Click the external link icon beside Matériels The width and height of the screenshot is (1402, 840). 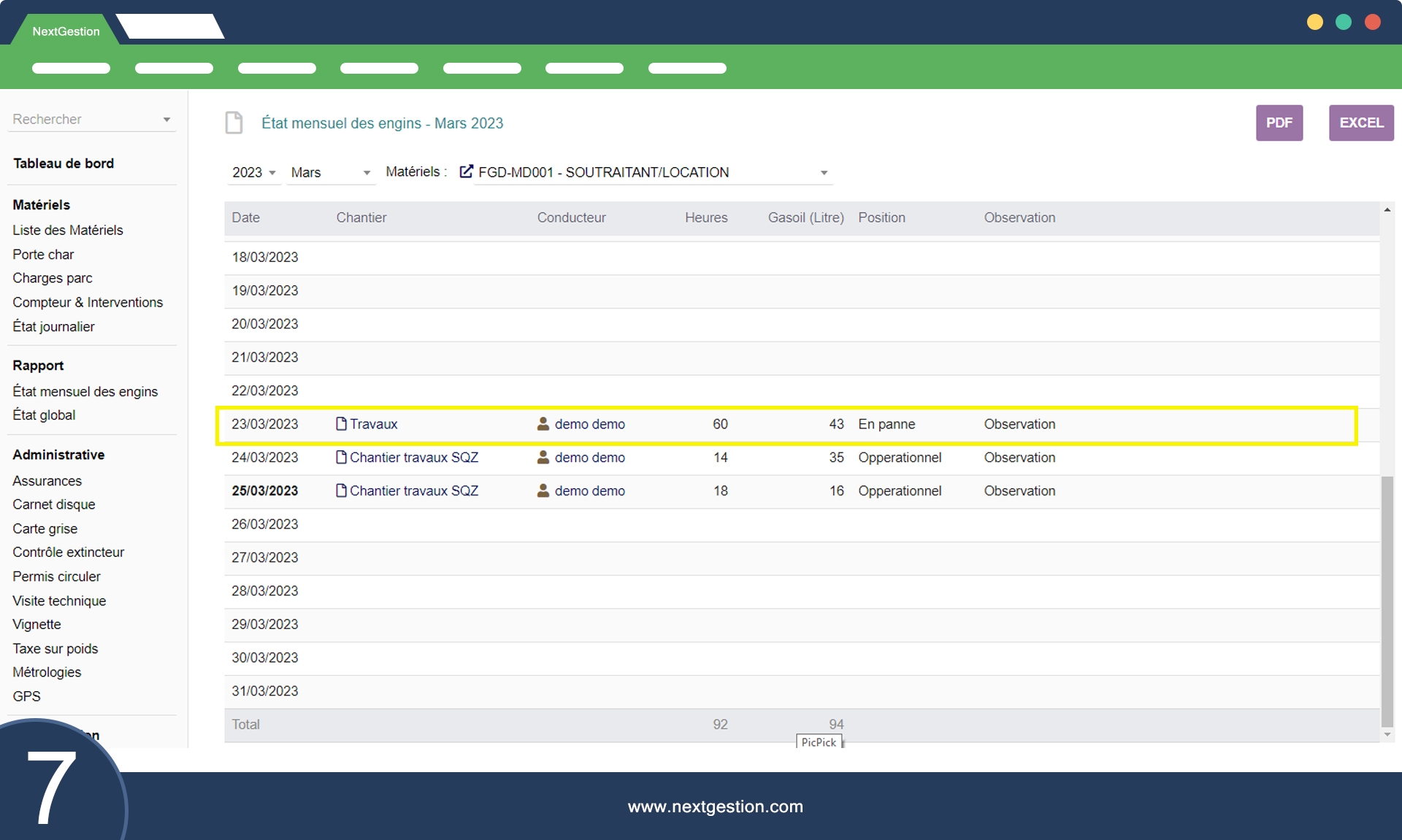pos(466,172)
